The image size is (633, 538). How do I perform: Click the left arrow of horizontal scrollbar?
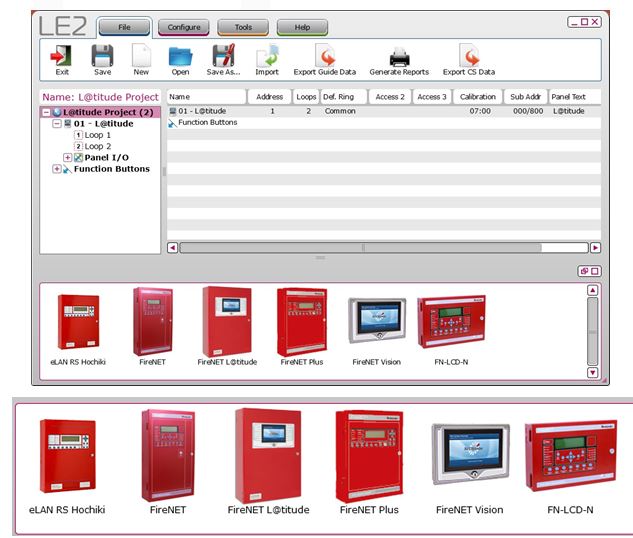pos(172,247)
